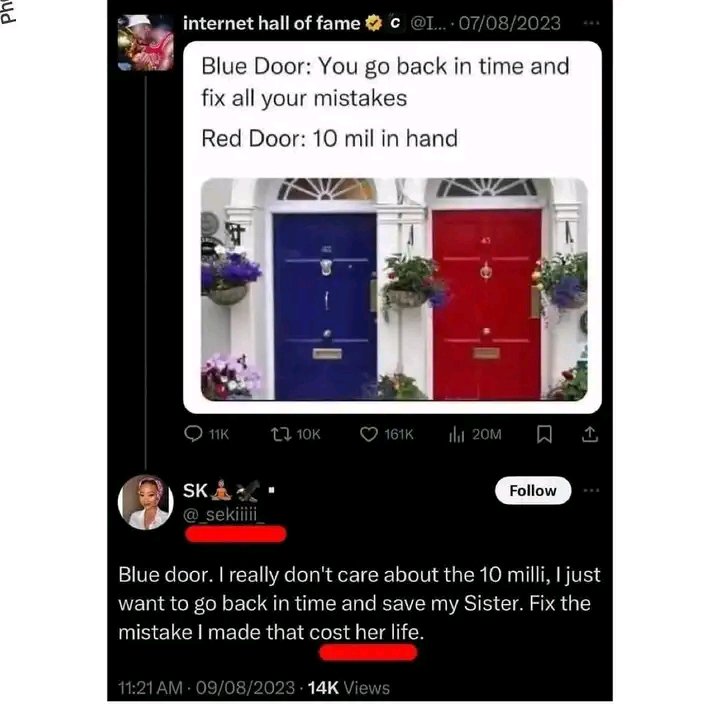Image resolution: width=720 pixels, height=720 pixels.
Task: Click the gold verified badge icon
Action: coord(373,23)
